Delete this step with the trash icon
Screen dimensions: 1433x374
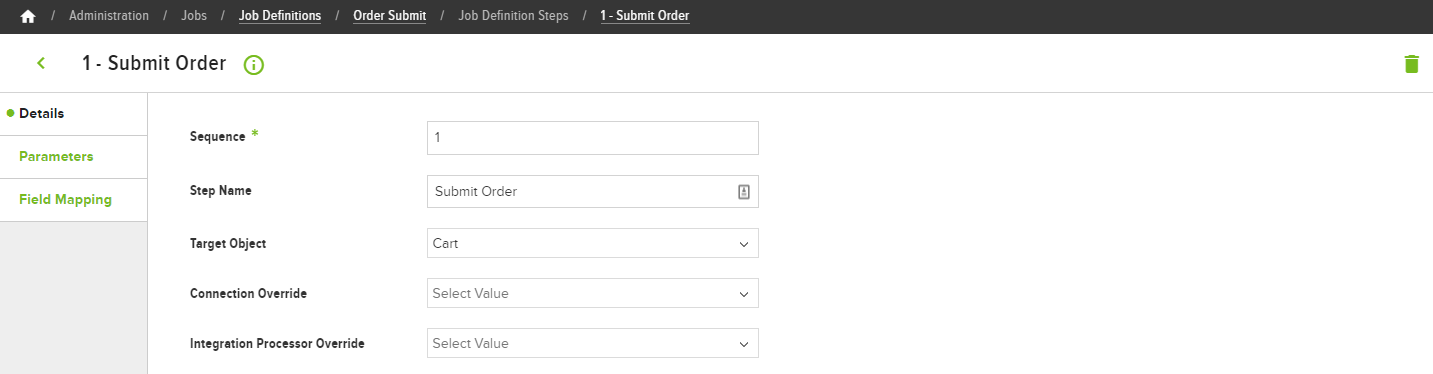(x=1411, y=64)
